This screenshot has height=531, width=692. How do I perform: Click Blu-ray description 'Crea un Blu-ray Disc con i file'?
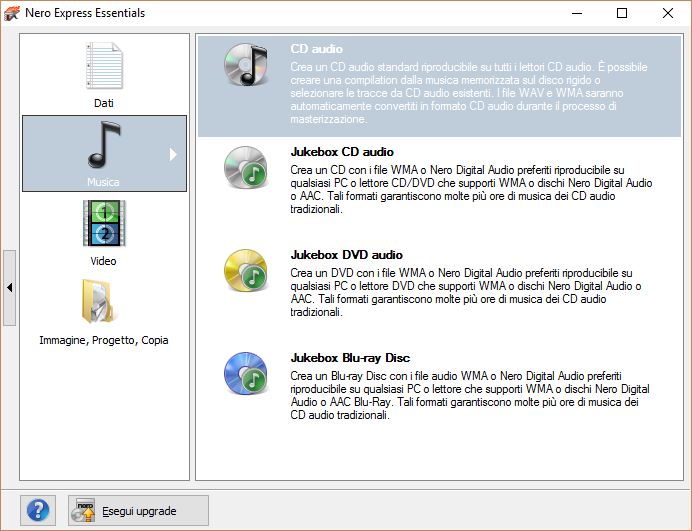[470, 395]
